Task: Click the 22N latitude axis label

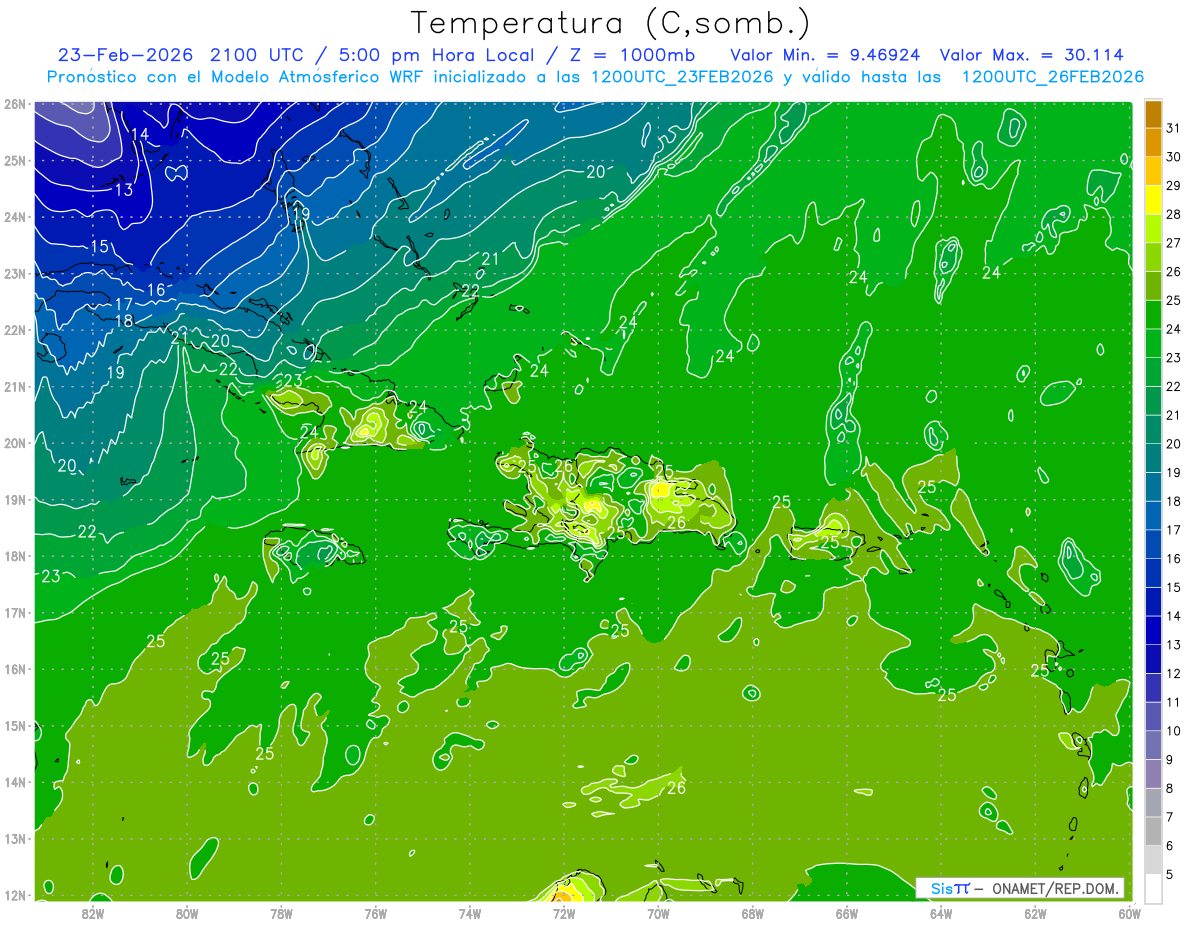Action: 15,330
